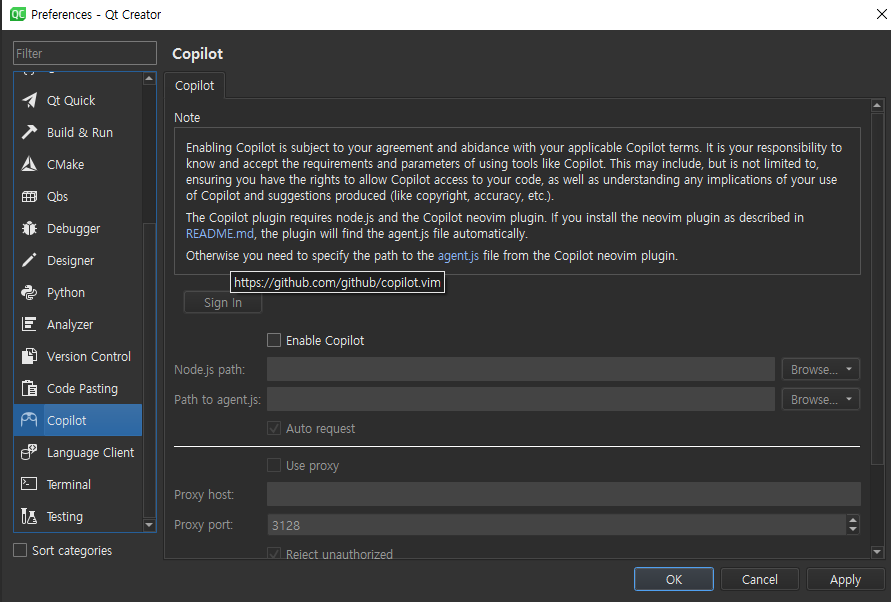
Task: Open the Debugger bug icon
Action: (x=29, y=229)
